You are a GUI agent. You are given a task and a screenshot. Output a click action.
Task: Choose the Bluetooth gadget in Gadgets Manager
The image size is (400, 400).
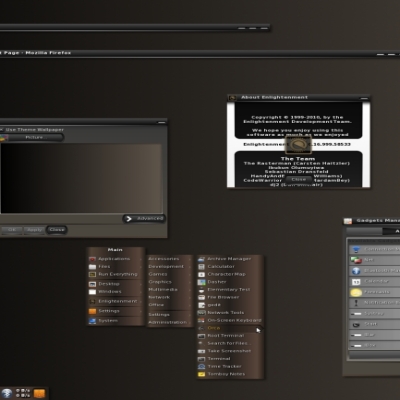(x=374, y=271)
